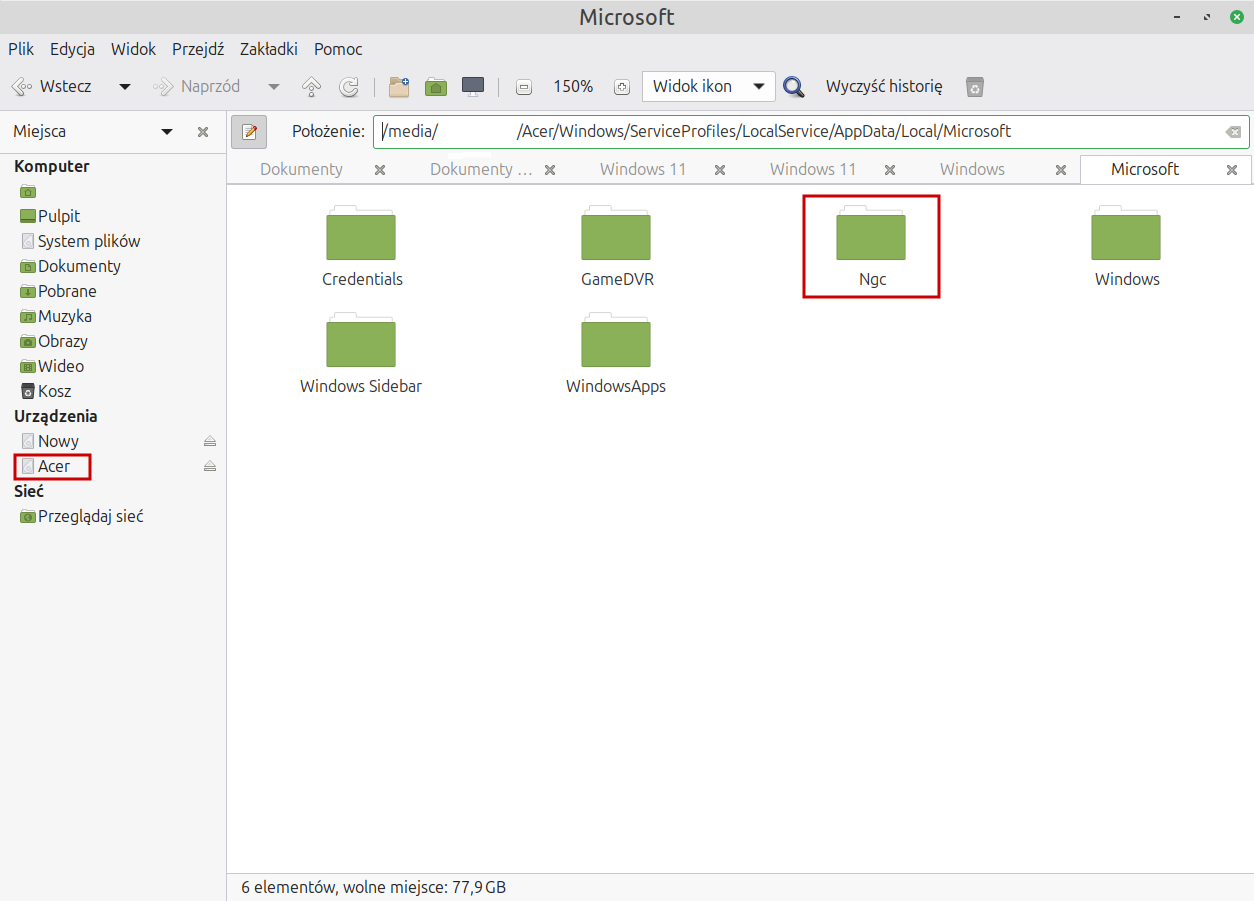Open the back history dropdown arrow beside Wstecz
The height and width of the screenshot is (901, 1254).
click(125, 87)
